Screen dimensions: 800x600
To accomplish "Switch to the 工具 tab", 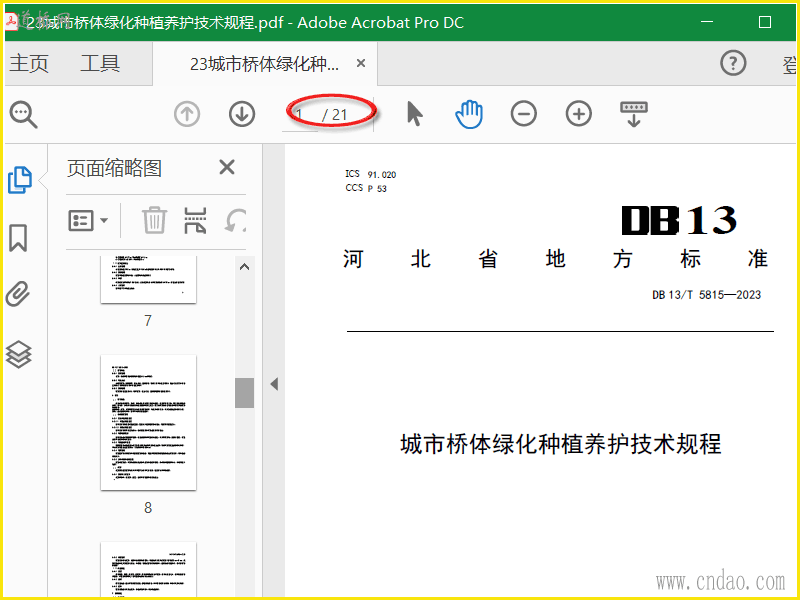I will [x=100, y=63].
